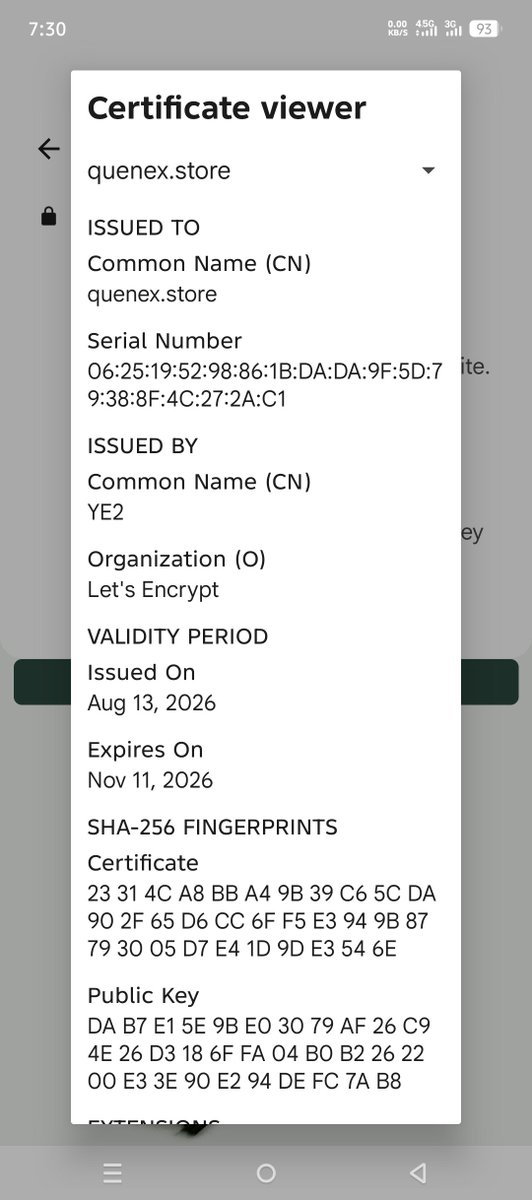Tap the Let's Encrypt organization value
The height and width of the screenshot is (1200, 532).
[153, 589]
